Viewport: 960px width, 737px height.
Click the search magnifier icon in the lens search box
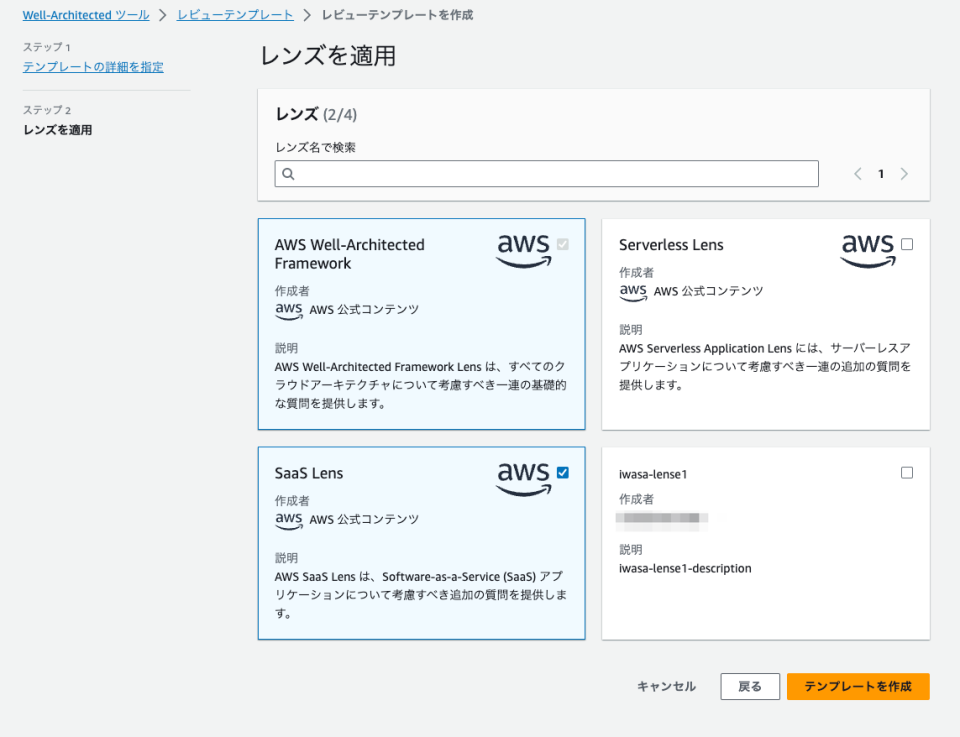pos(289,173)
